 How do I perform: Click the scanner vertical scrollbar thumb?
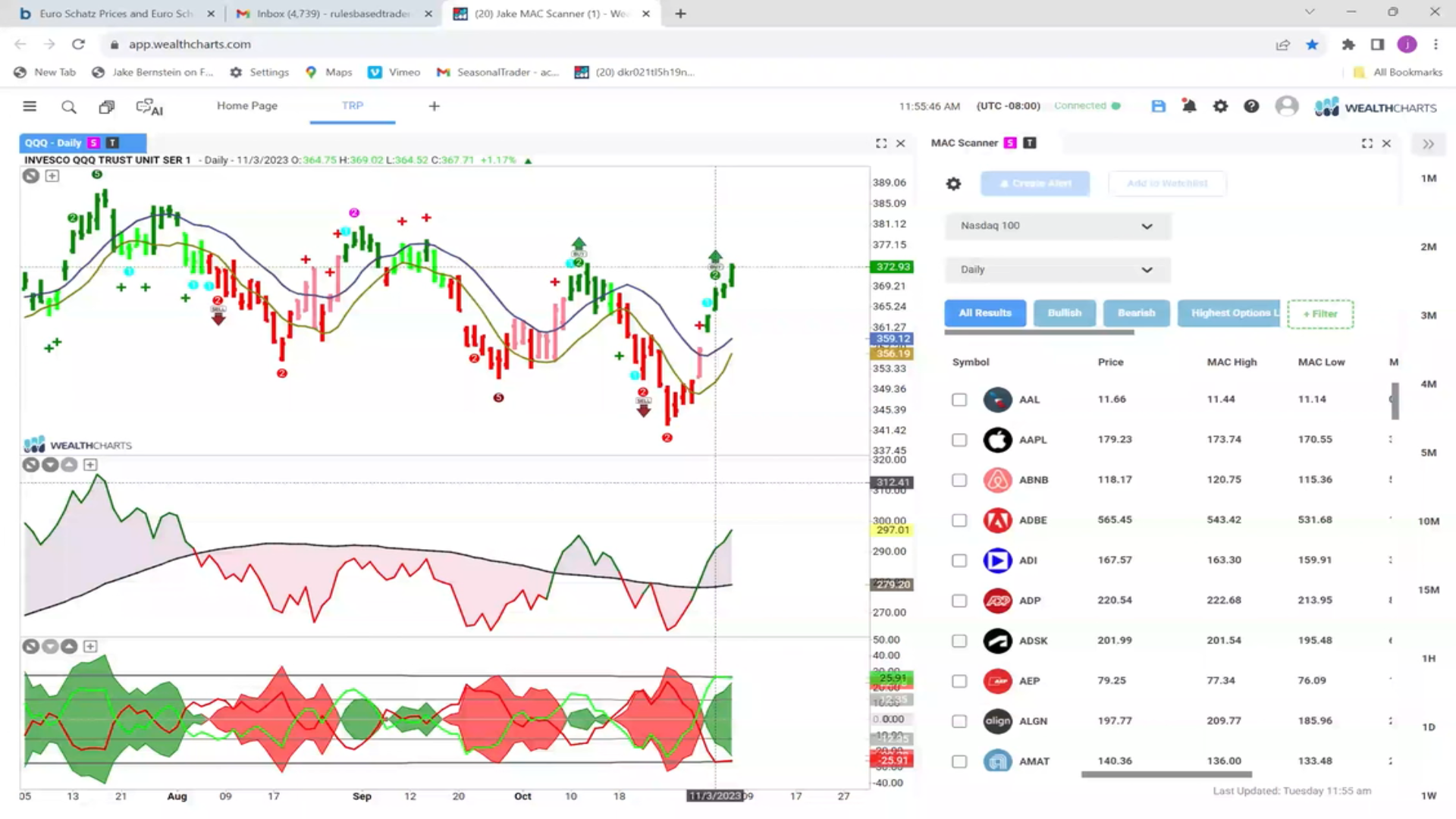1395,401
